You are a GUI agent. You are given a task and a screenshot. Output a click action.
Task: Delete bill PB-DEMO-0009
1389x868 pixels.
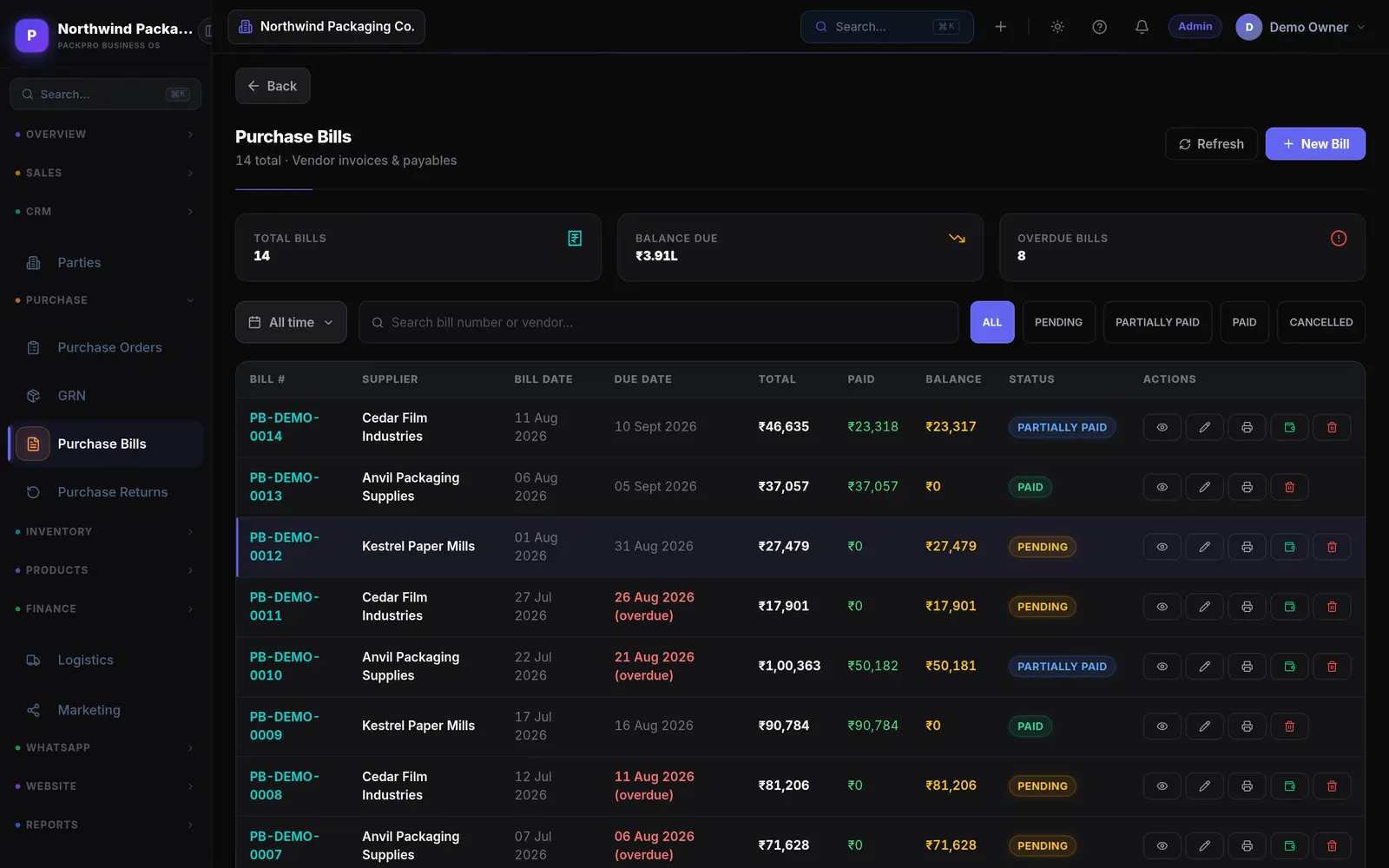(x=1289, y=727)
